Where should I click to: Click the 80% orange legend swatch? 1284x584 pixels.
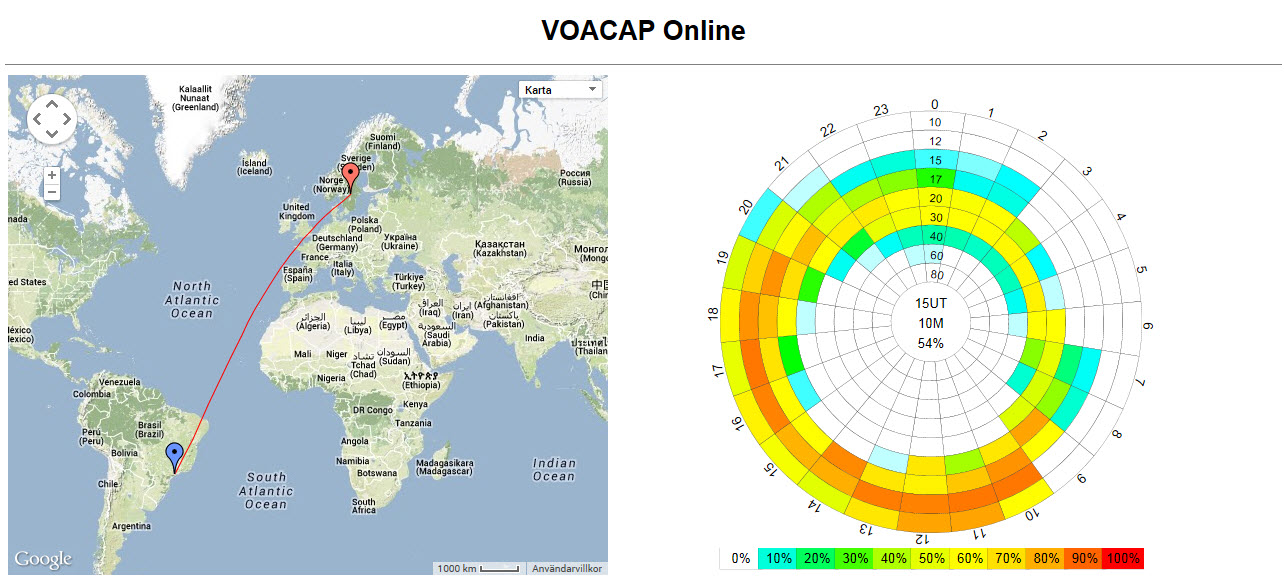coord(1044,558)
